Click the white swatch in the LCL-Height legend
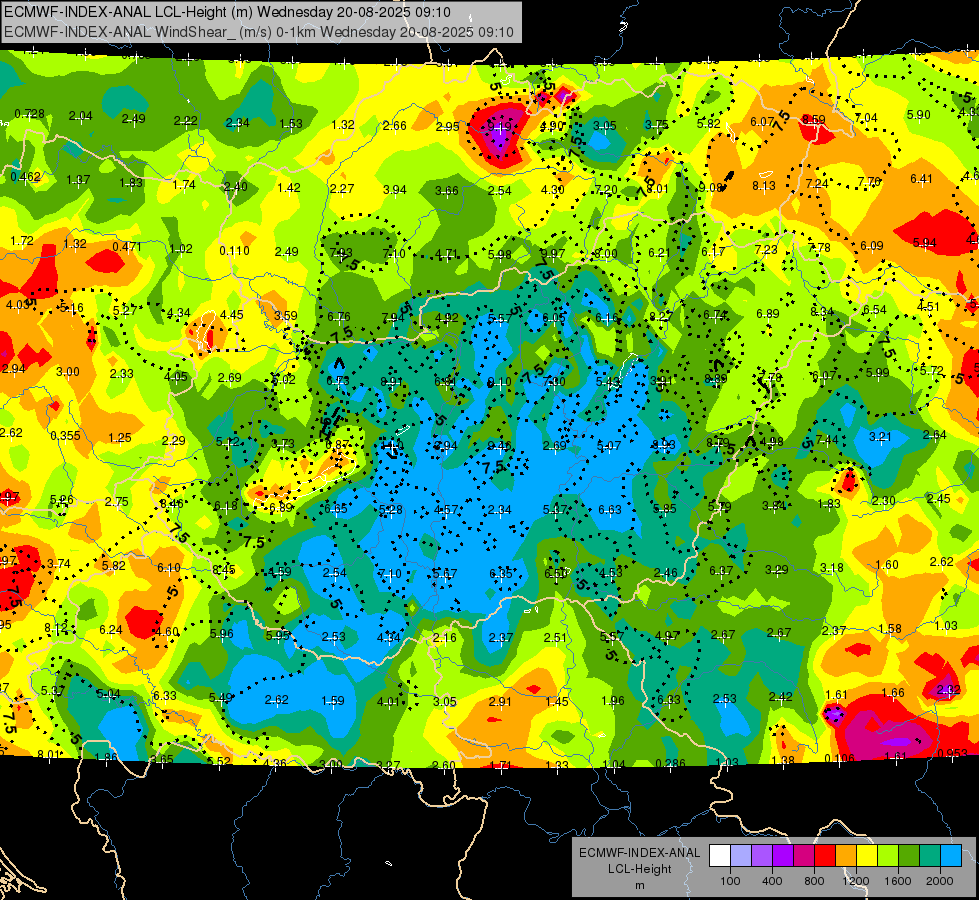Screen dimensions: 979x900 pyautogui.click(x=720, y=855)
